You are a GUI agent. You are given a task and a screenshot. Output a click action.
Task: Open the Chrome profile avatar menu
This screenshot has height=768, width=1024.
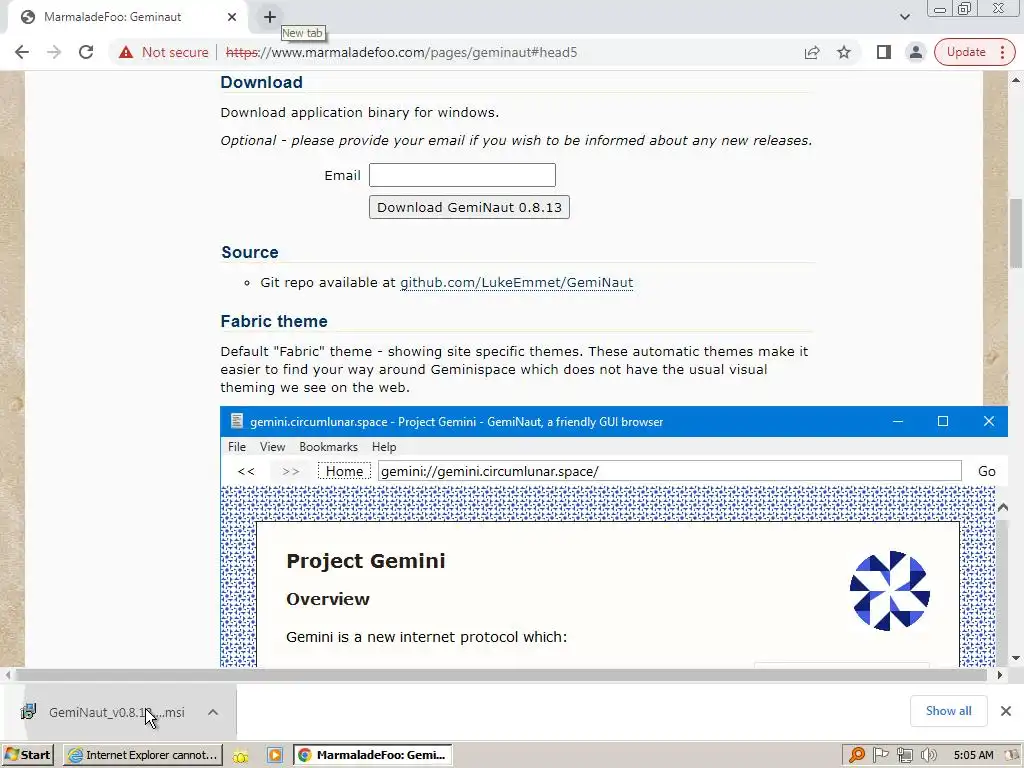(916, 52)
